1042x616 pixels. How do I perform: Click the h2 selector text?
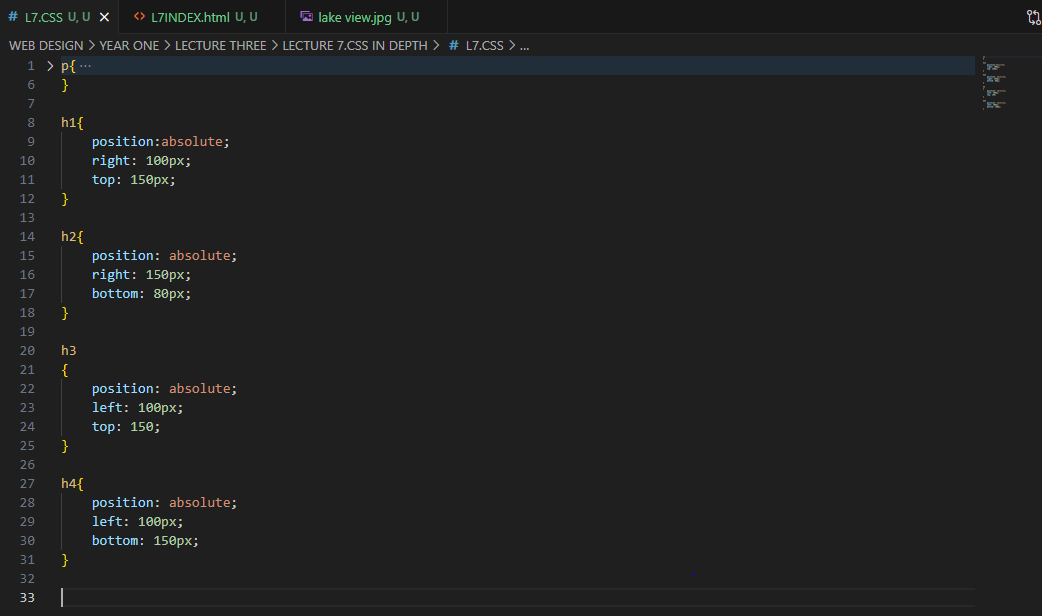pos(68,237)
